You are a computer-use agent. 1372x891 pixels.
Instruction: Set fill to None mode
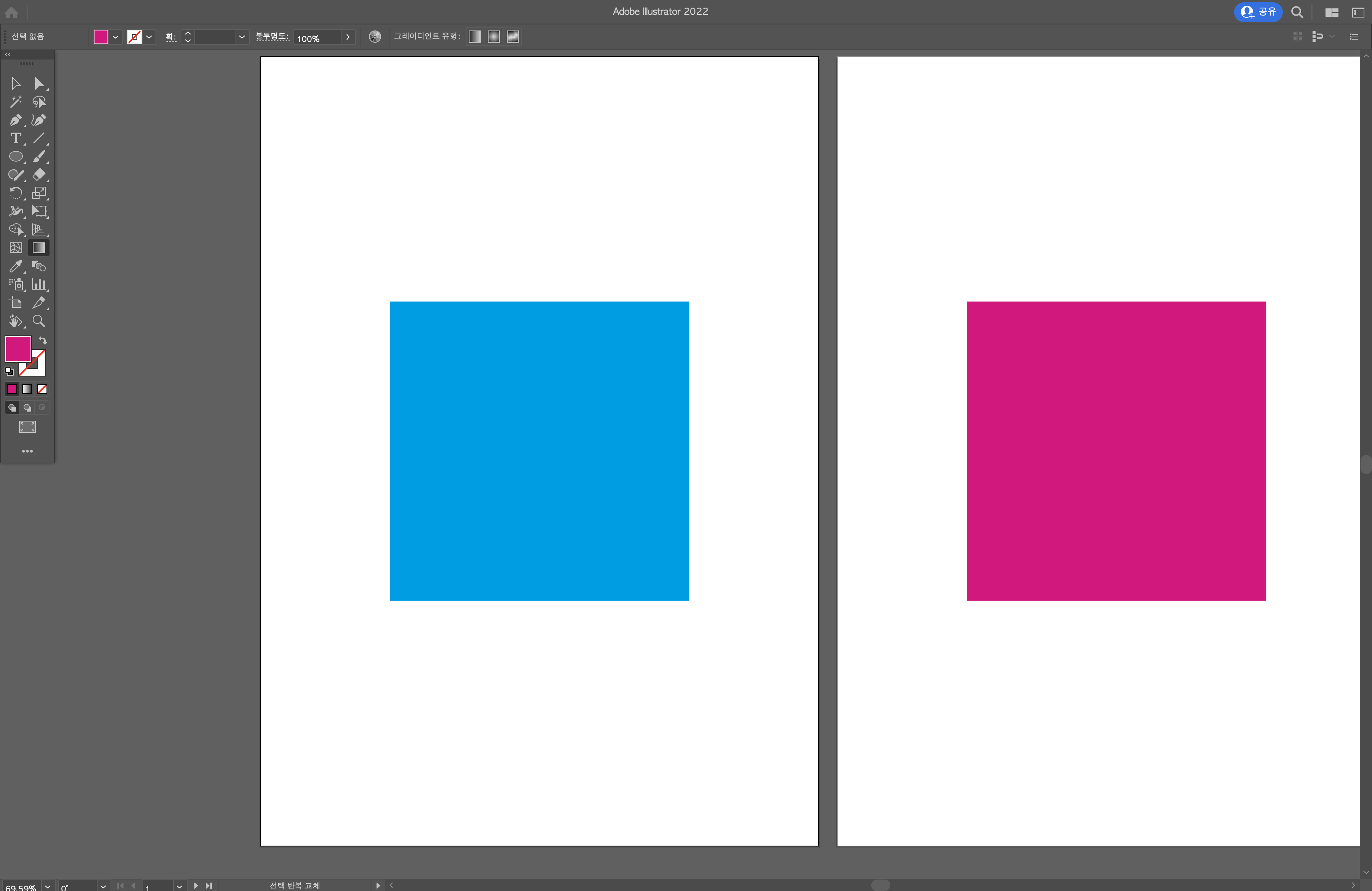click(x=42, y=389)
